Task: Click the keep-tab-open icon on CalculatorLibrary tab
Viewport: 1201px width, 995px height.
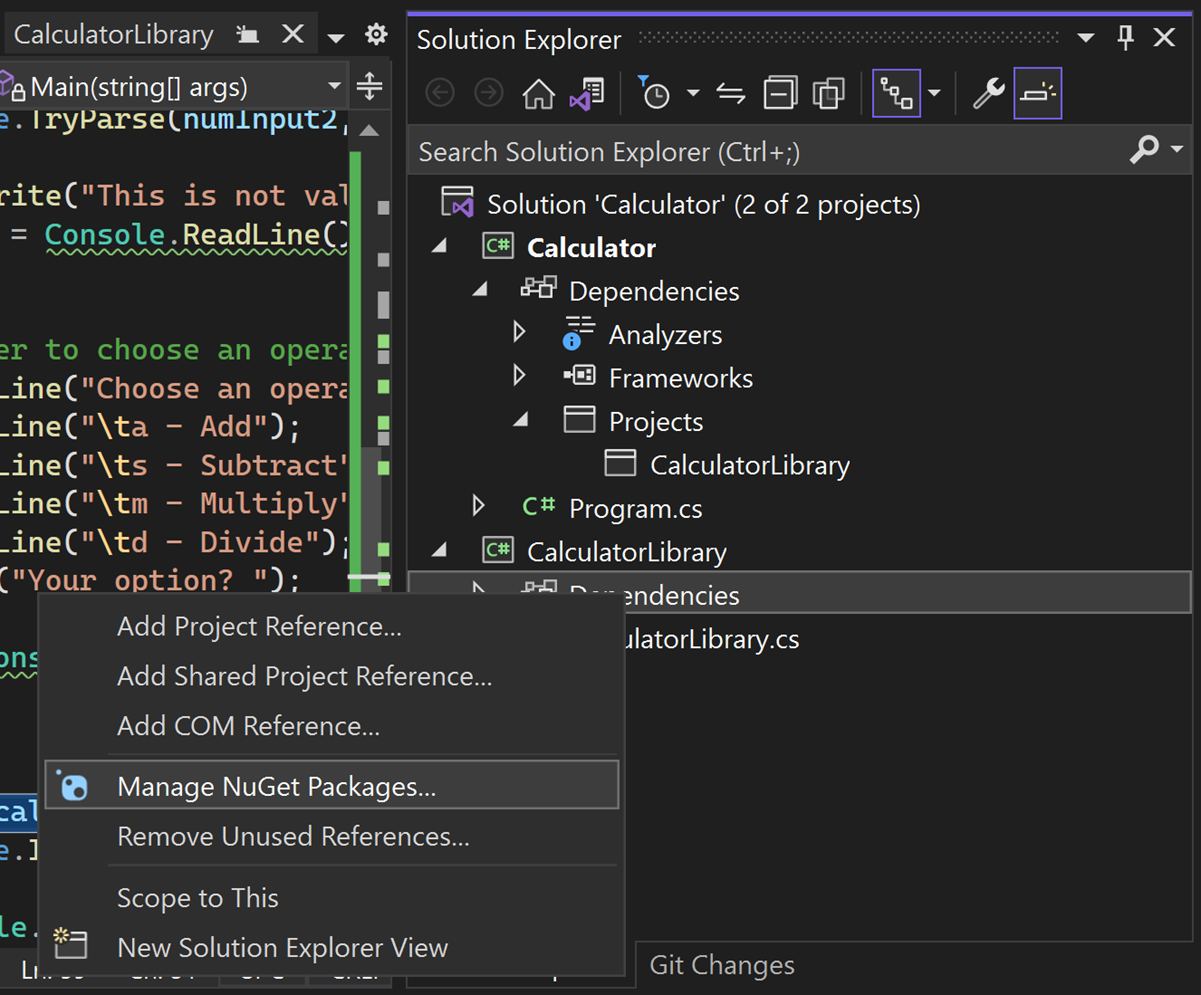Action: pyautogui.click(x=248, y=33)
